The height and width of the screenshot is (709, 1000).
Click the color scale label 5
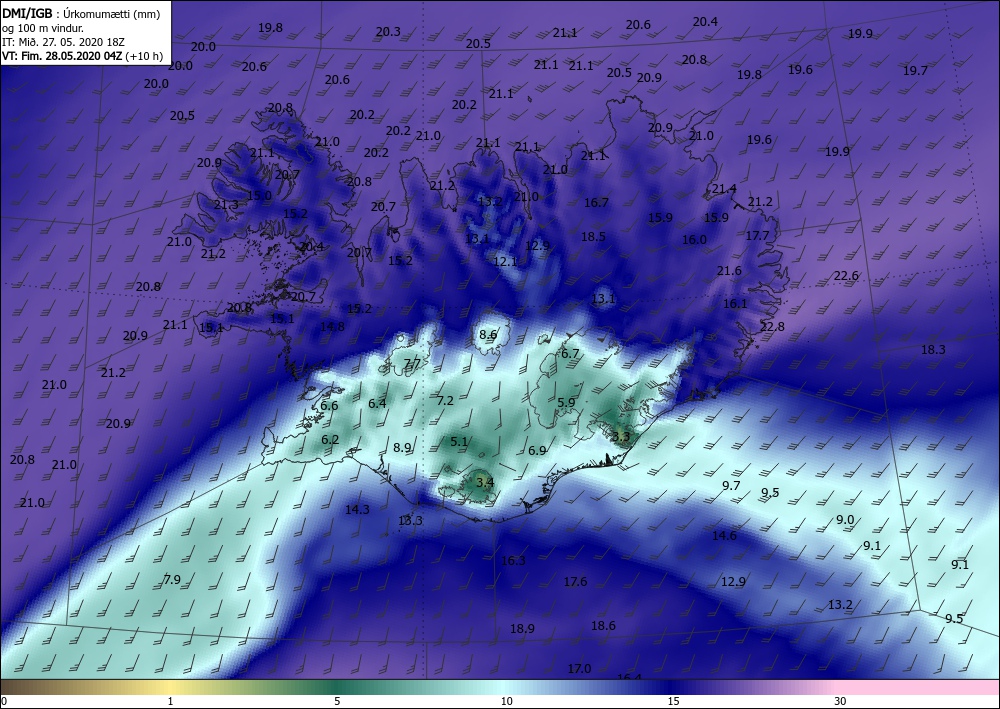coord(337,701)
